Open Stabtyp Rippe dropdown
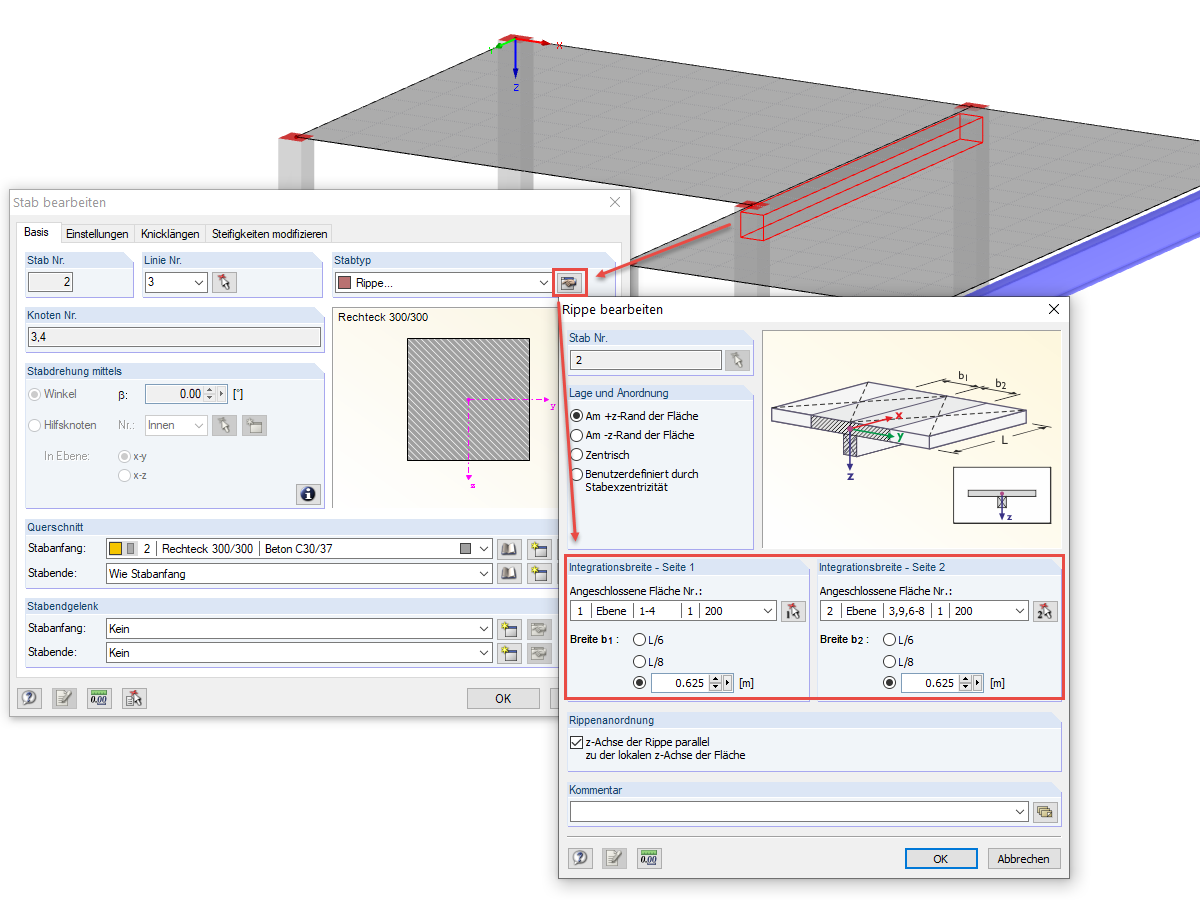The height and width of the screenshot is (900, 1200). tap(543, 283)
